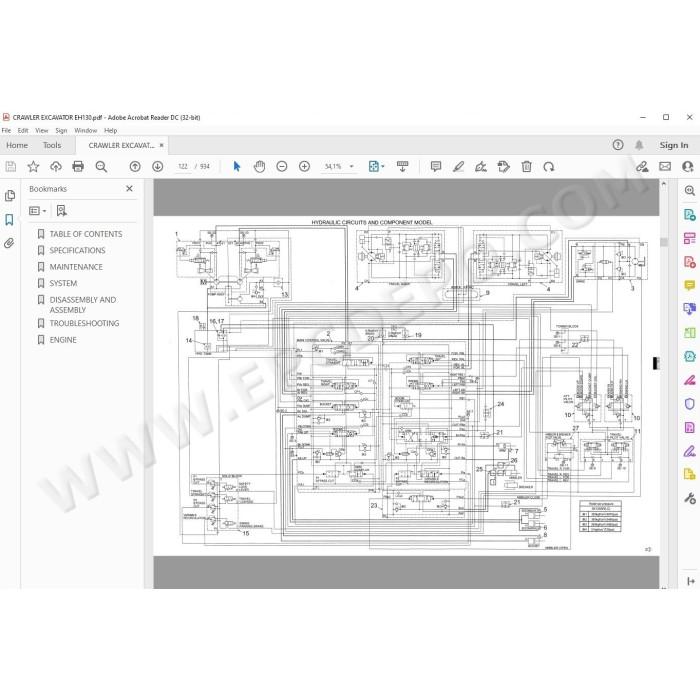Expand the right tools pane arrow
The image size is (700, 700).
tap(691, 581)
